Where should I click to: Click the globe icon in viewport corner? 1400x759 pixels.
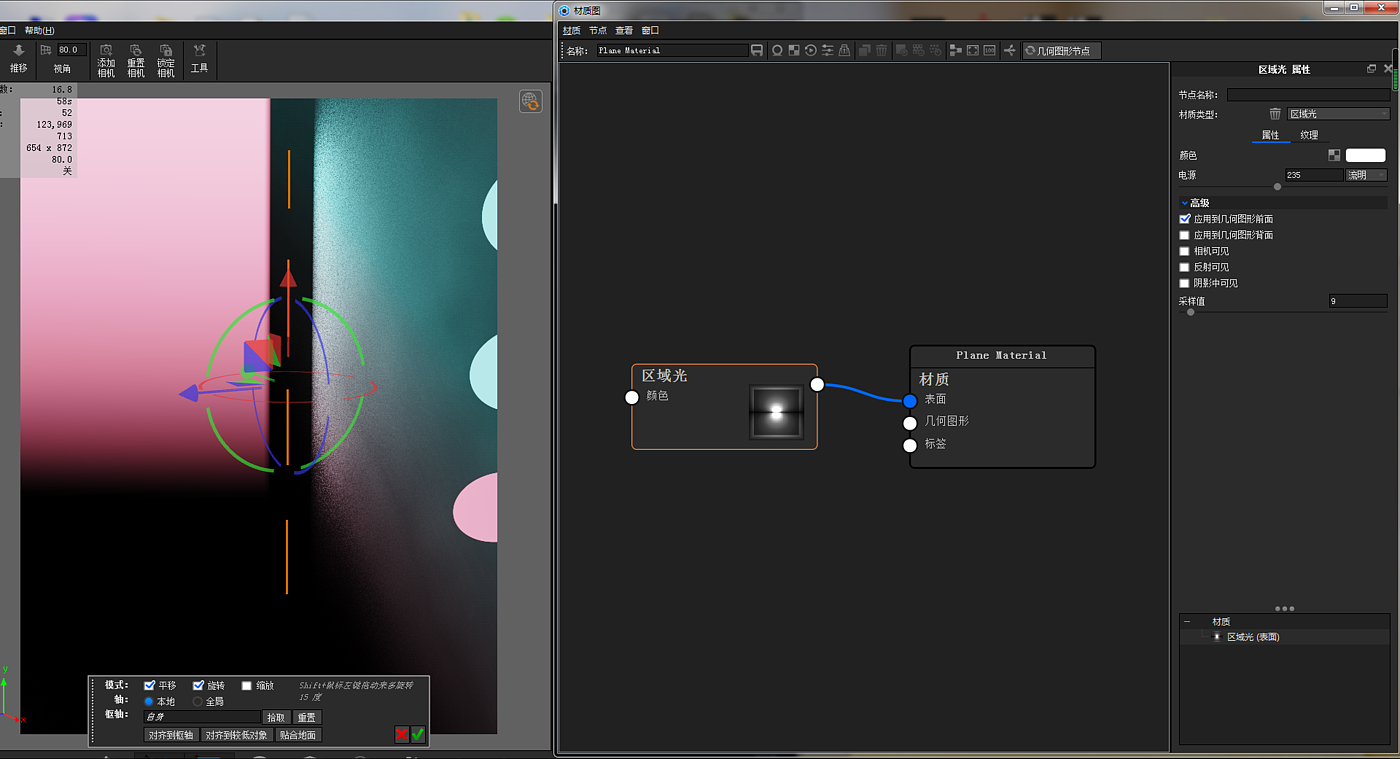click(530, 102)
